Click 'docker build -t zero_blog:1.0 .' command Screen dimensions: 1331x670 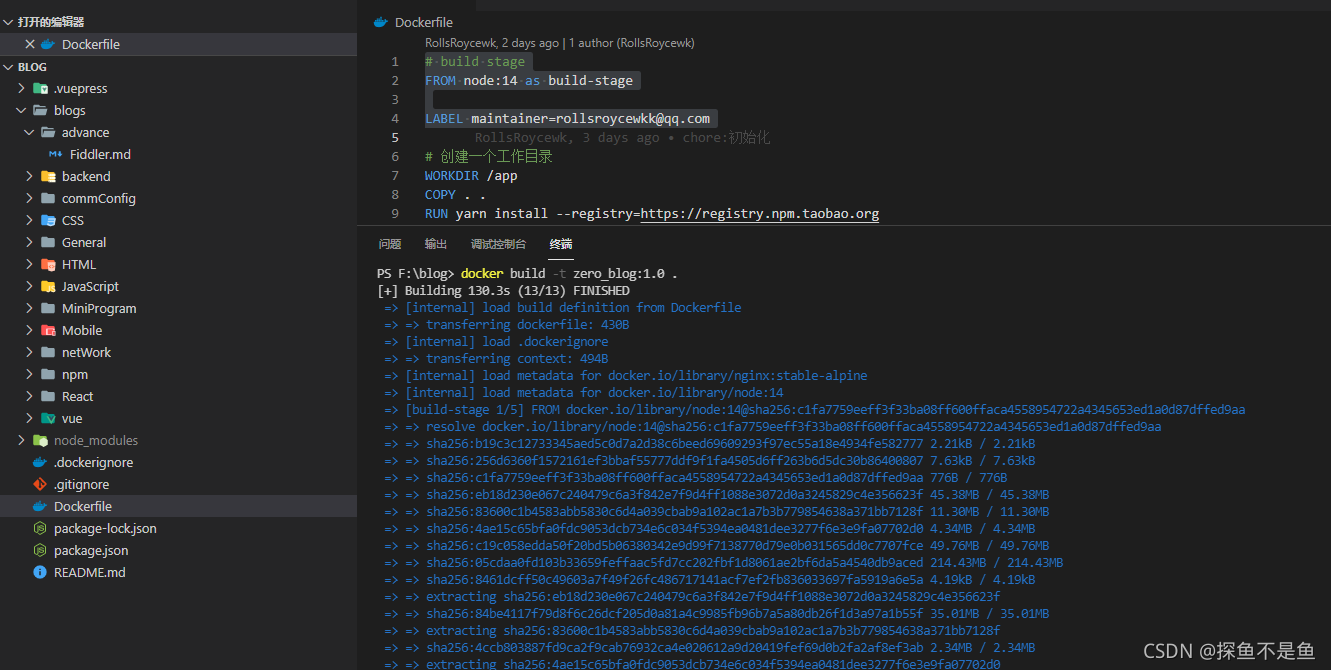[x=569, y=273]
